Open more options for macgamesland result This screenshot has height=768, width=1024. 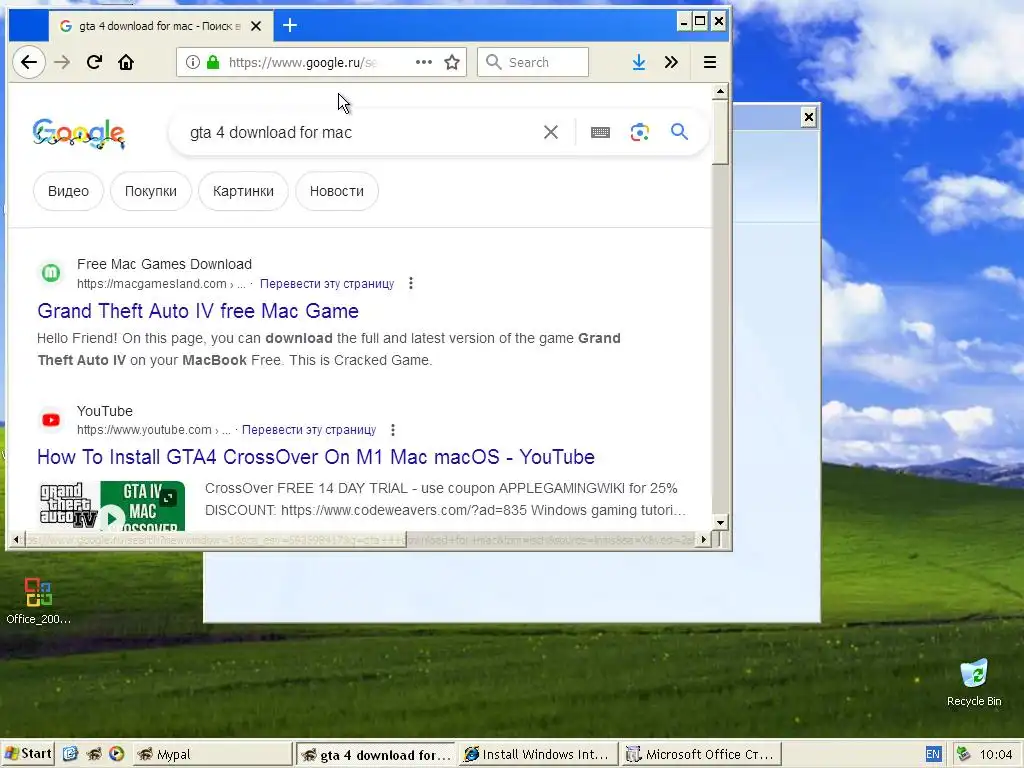click(x=410, y=283)
